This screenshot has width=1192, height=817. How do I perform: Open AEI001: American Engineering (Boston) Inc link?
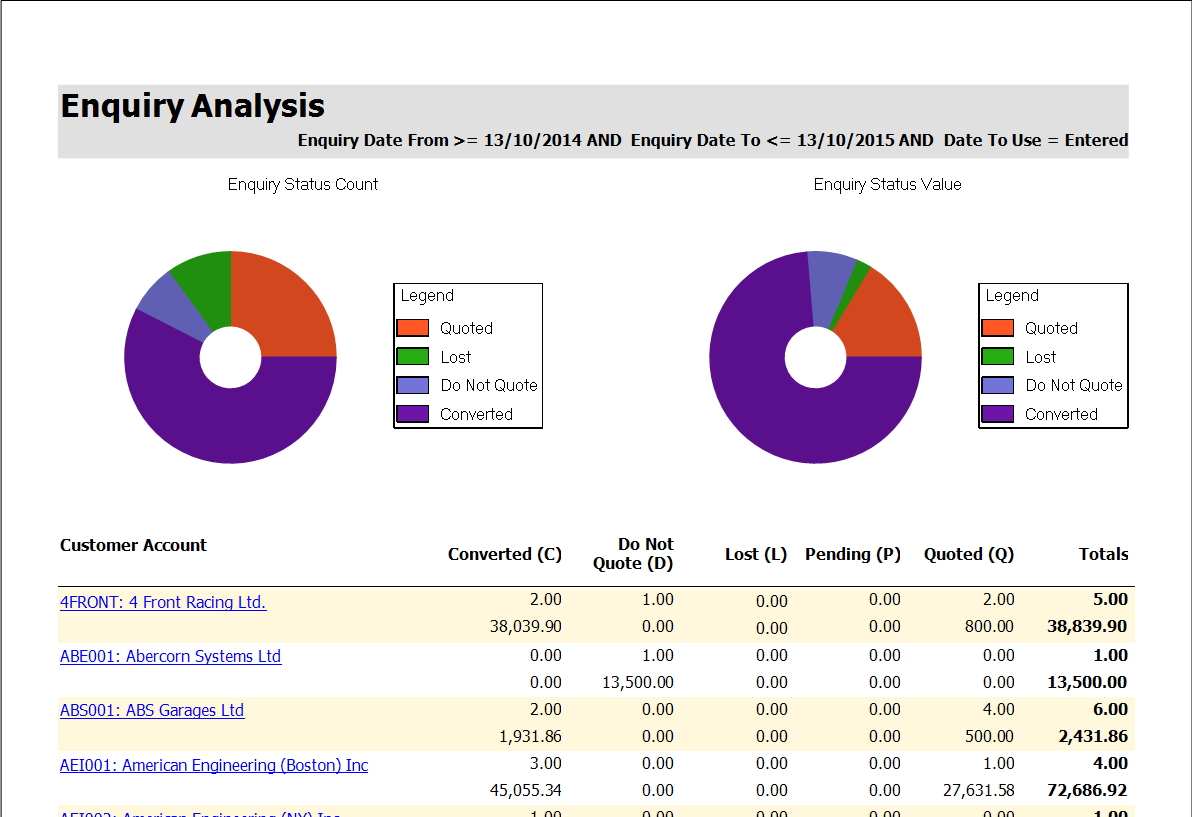(x=214, y=765)
